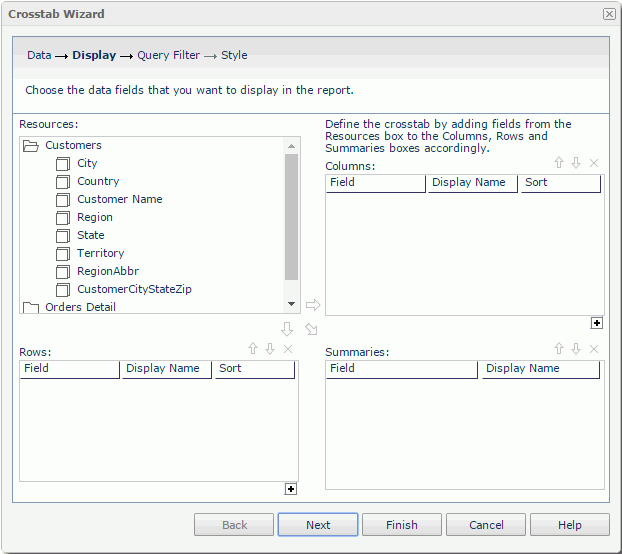622x554 pixels.
Task: Select the City field
Action: point(87,163)
